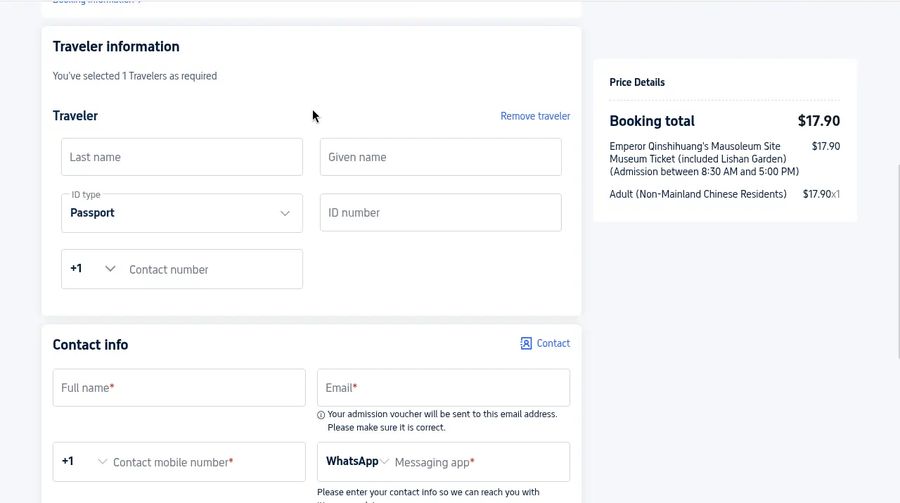Click the Price Details heading
This screenshot has width=900, height=503.
(x=637, y=82)
